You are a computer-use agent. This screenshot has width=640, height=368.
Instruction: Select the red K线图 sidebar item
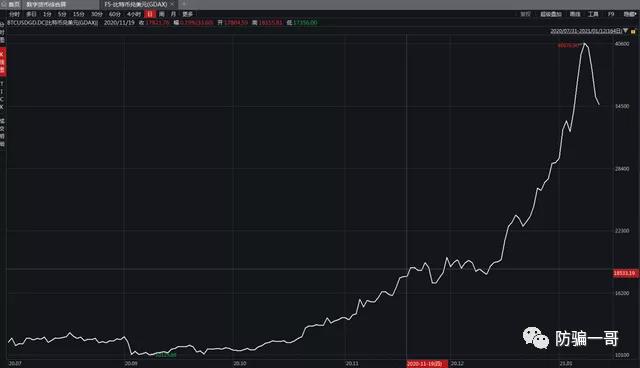2,62
